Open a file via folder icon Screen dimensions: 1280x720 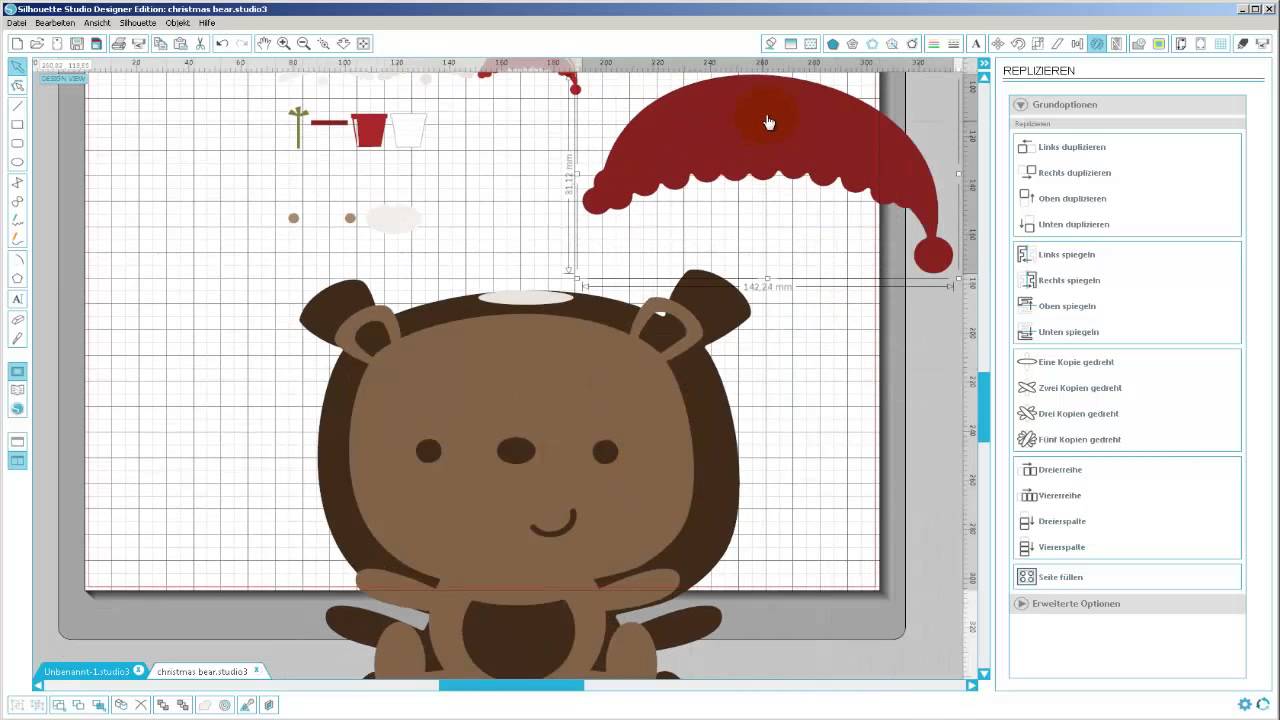click(37, 44)
